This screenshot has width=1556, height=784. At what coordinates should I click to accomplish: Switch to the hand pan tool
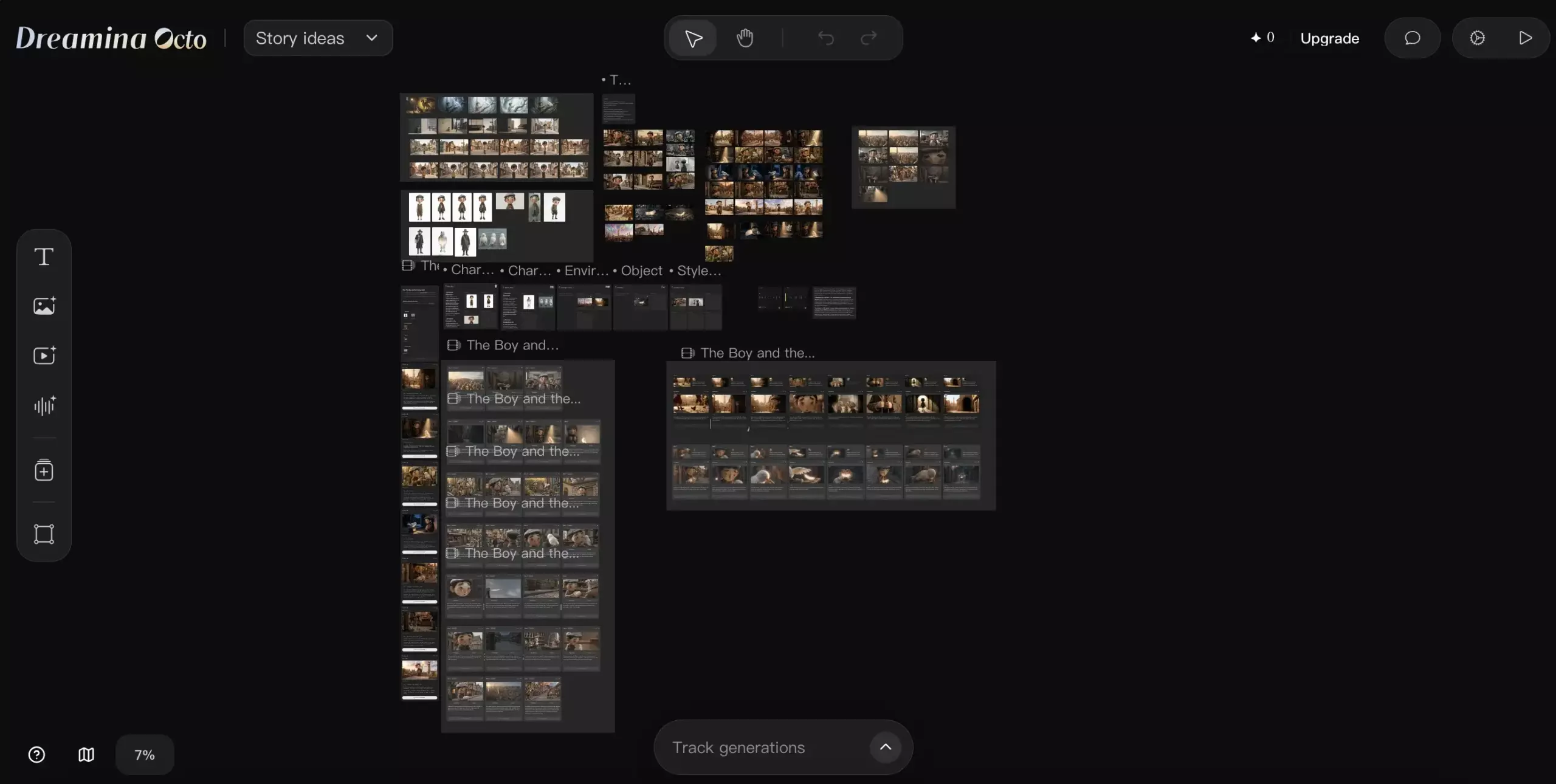pos(745,38)
